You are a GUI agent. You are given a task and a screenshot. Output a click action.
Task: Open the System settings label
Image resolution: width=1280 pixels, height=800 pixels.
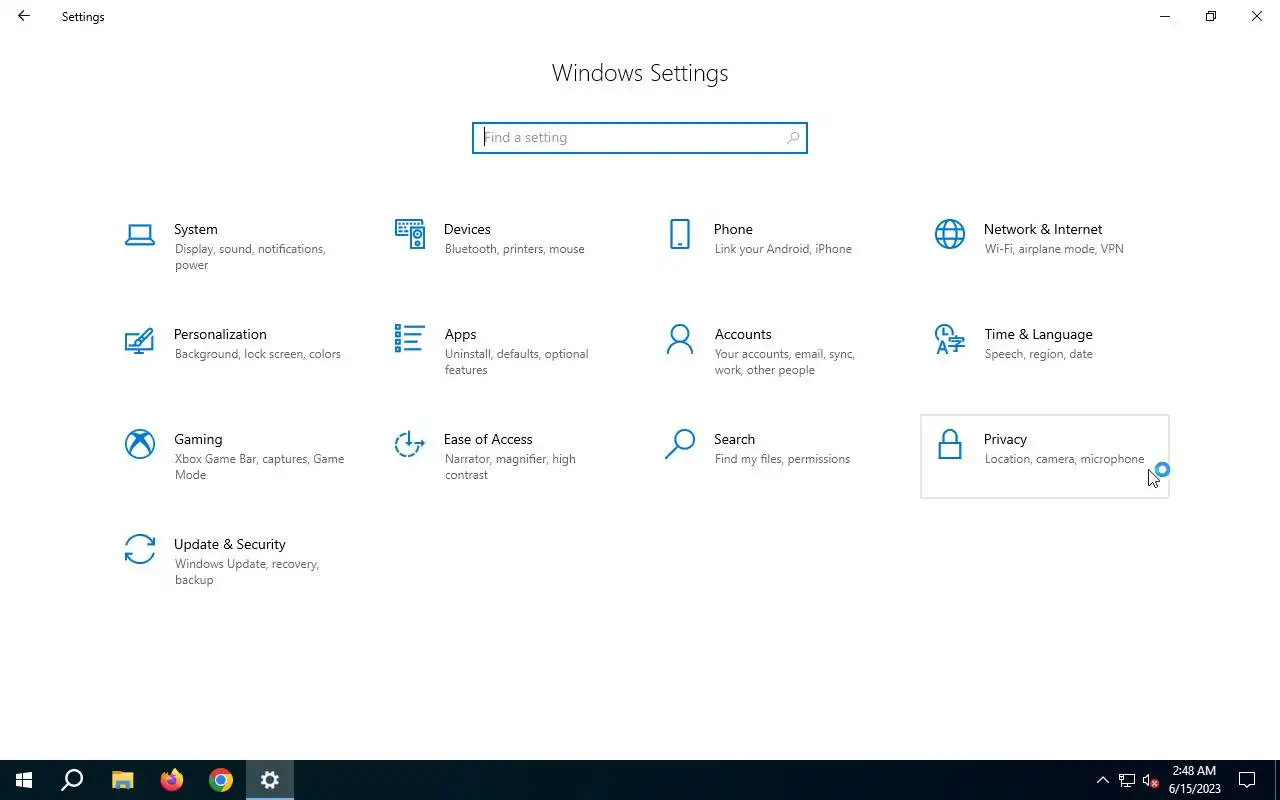pos(195,229)
